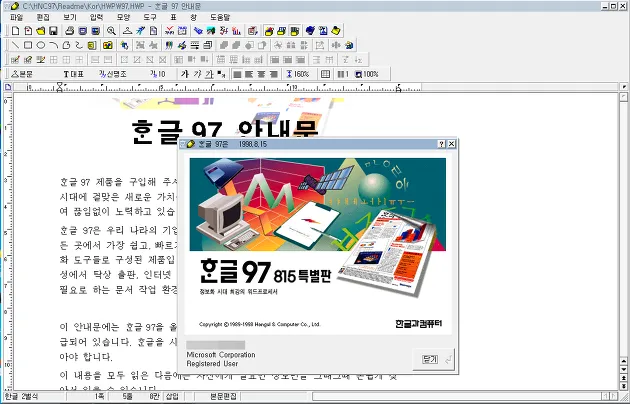This screenshot has width=630, height=404.
Task: Click the calendar icon in the top toolbar
Action: 182,31
